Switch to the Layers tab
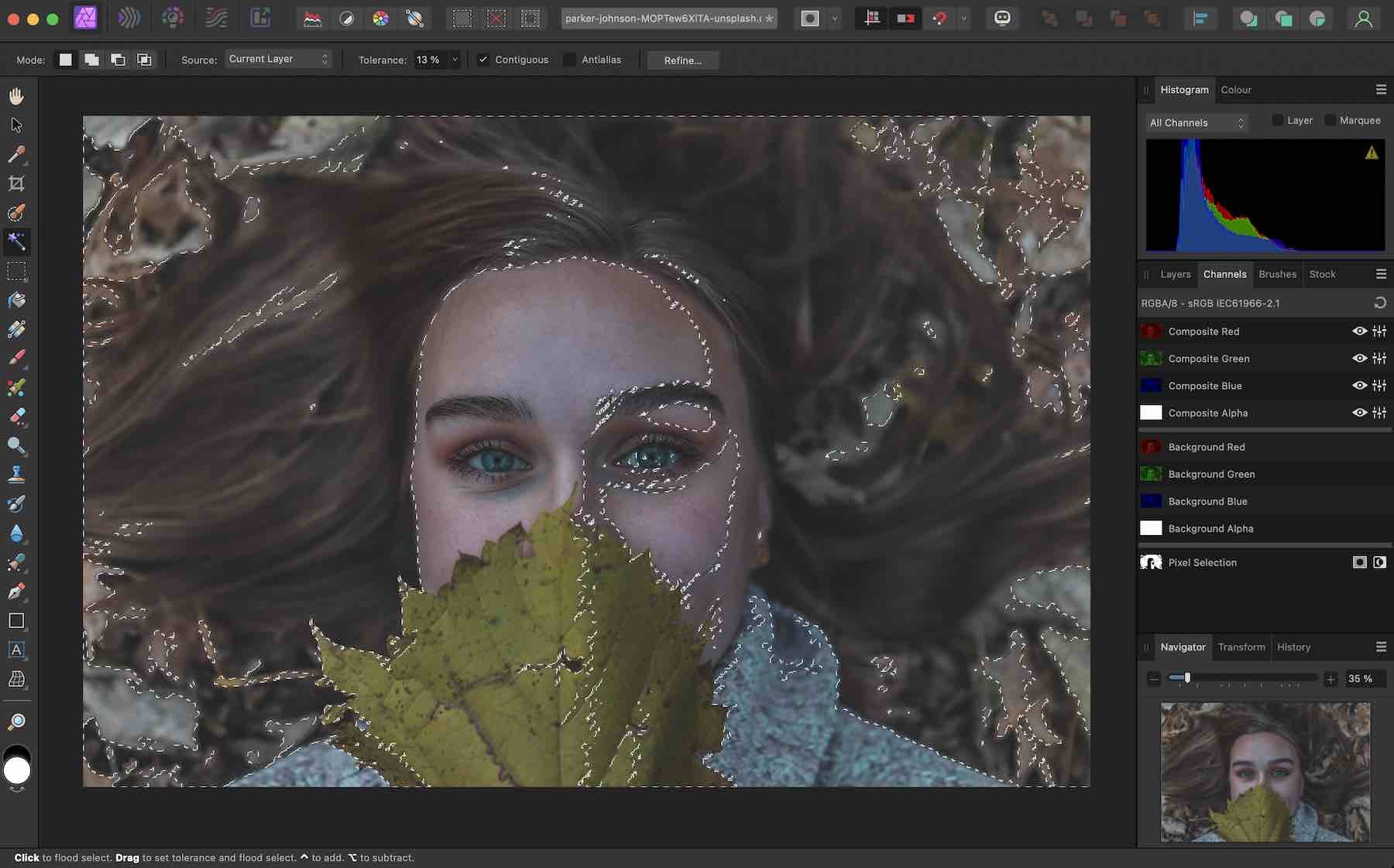Image resolution: width=1394 pixels, height=868 pixels. pyautogui.click(x=1175, y=274)
